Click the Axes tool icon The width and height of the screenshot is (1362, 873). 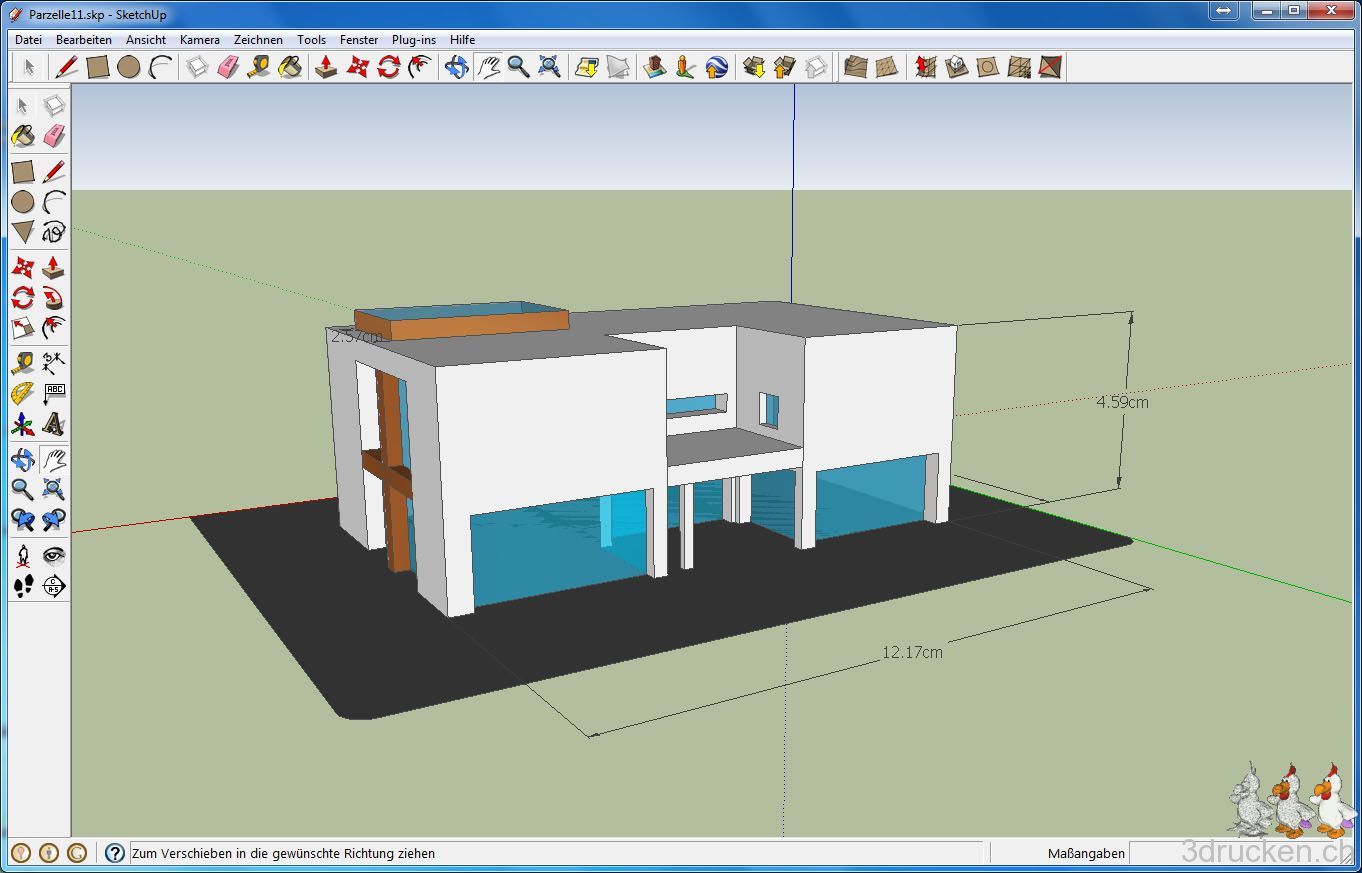pyautogui.click(x=23, y=424)
